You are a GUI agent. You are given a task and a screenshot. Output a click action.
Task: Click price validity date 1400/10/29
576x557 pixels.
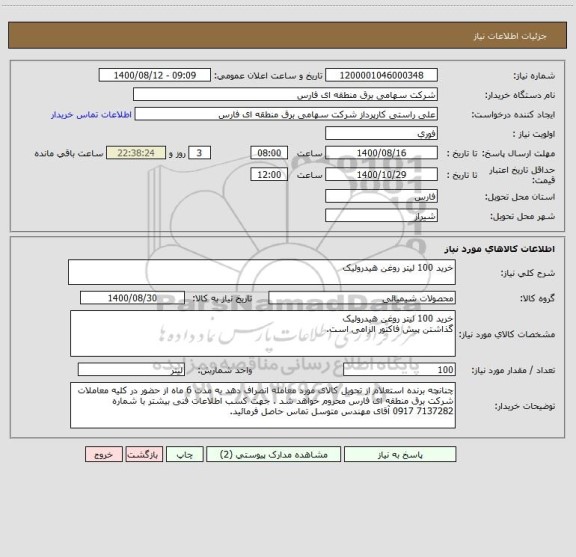(381, 175)
